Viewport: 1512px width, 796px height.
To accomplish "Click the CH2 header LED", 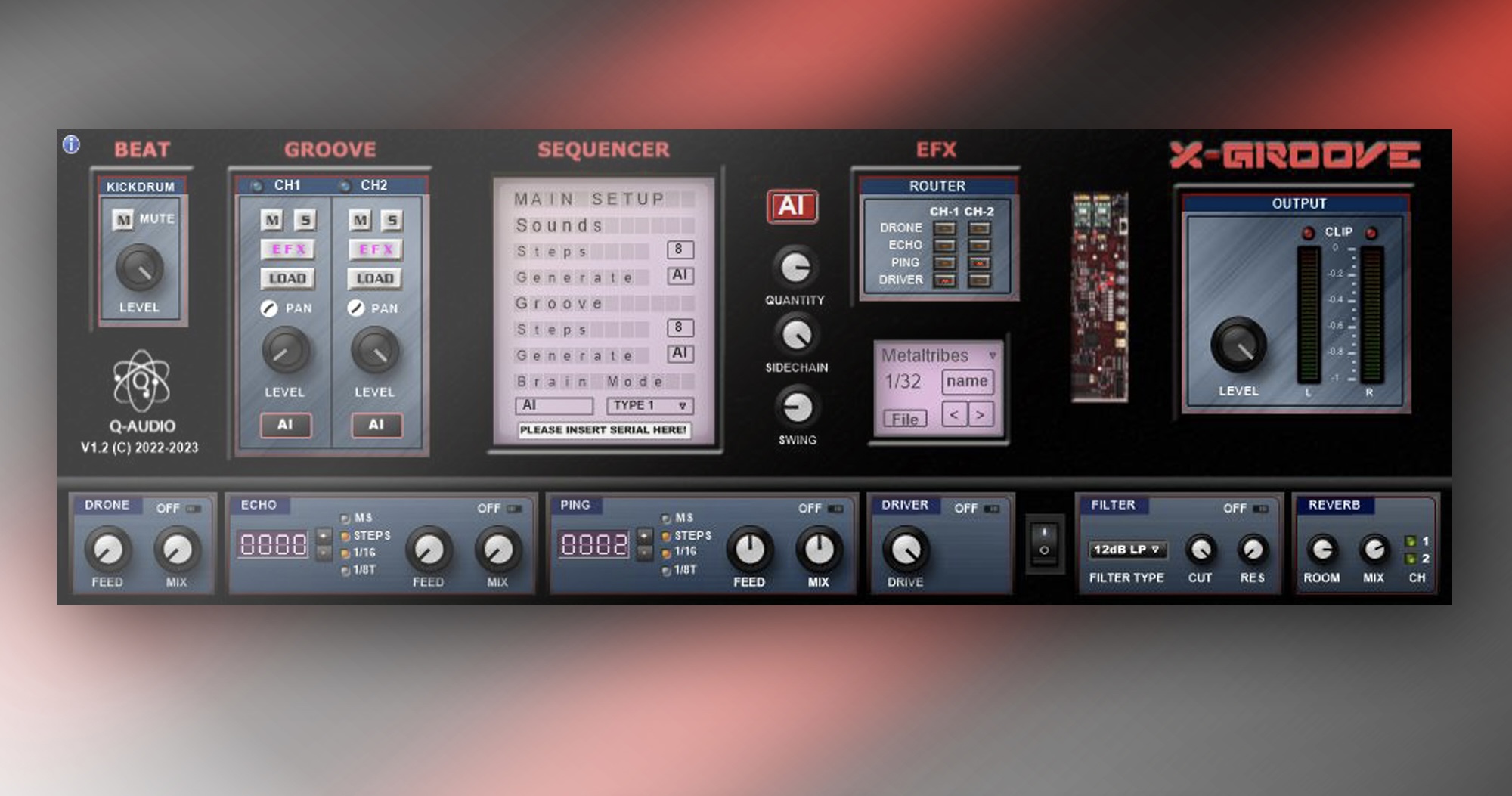I will 345,185.
